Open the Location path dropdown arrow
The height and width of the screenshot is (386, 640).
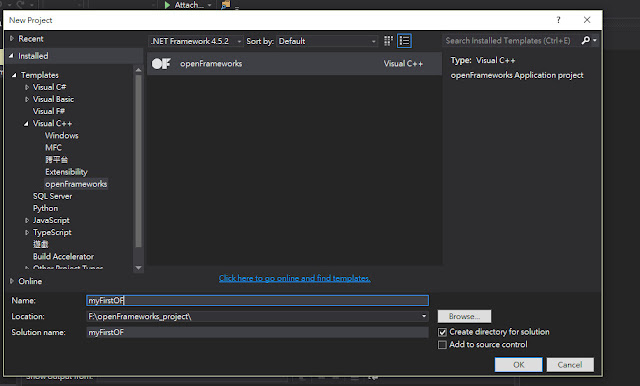[424, 316]
